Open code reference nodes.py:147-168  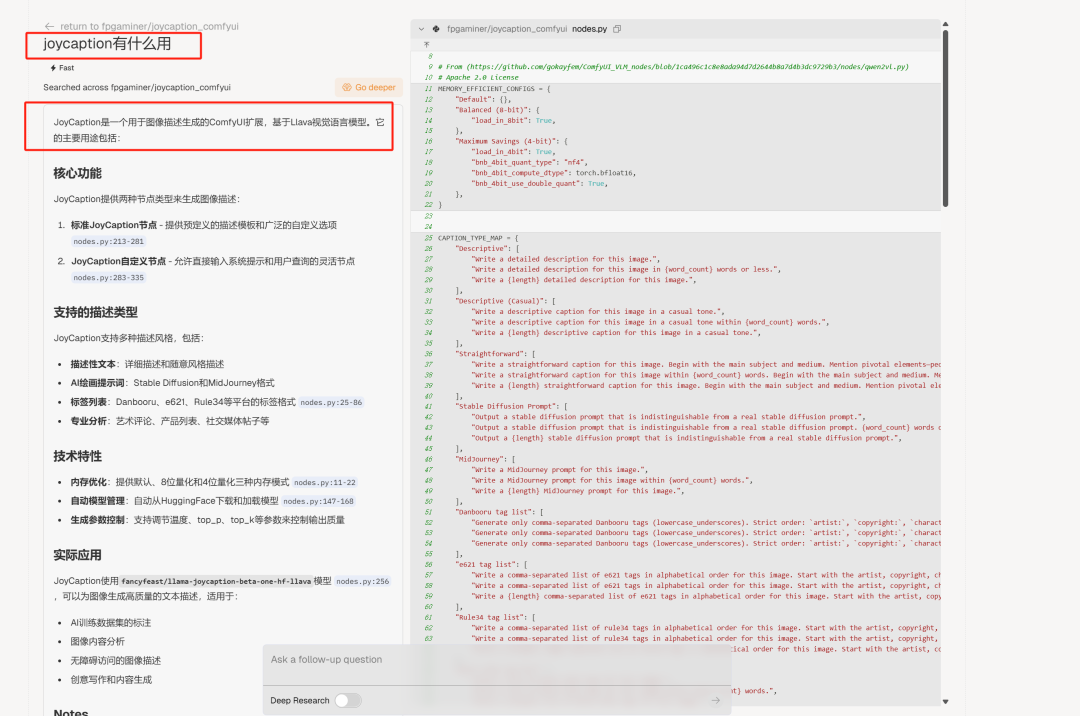(x=318, y=501)
